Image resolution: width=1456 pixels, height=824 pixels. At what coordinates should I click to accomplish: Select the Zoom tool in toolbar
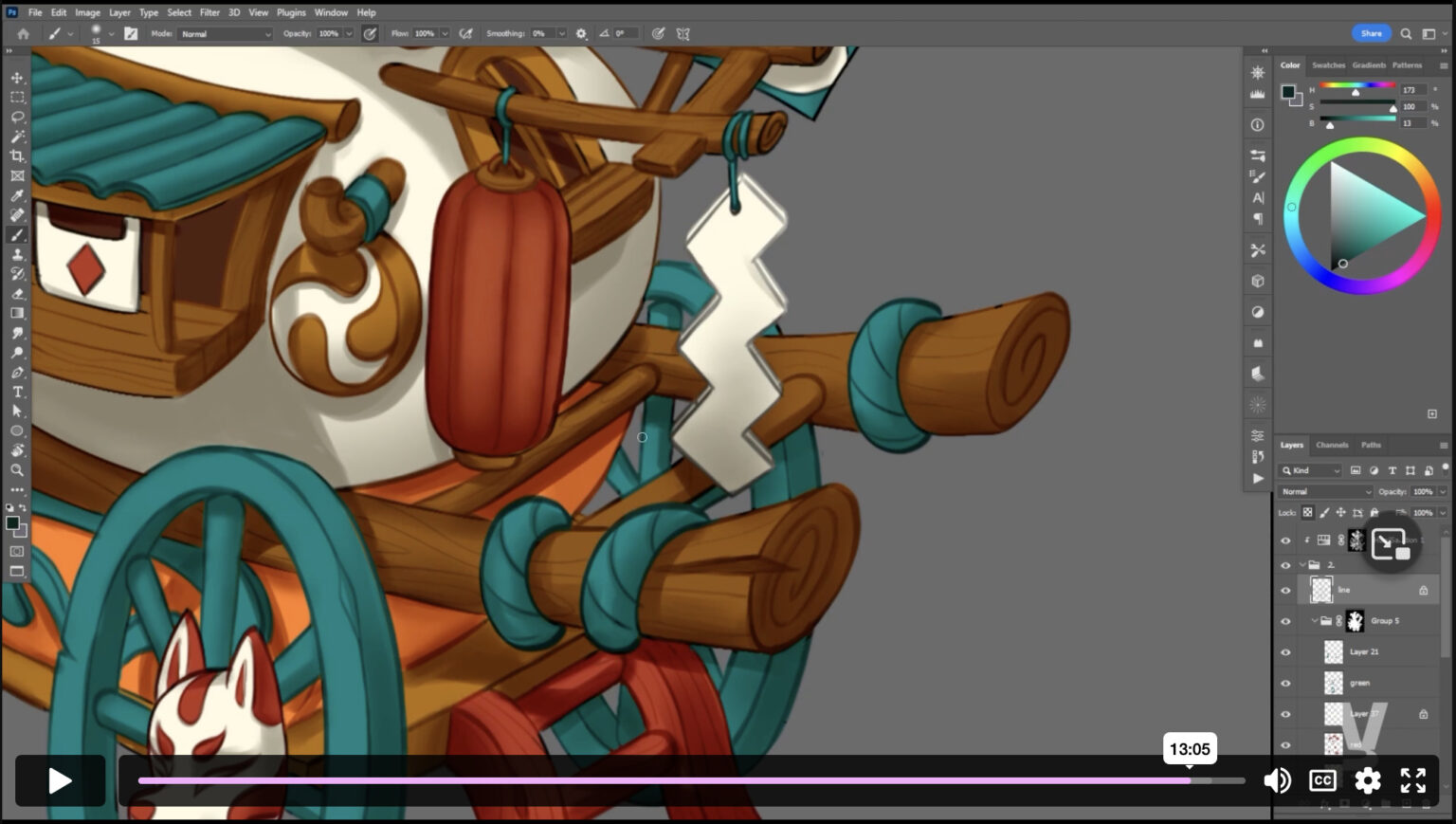(x=17, y=470)
